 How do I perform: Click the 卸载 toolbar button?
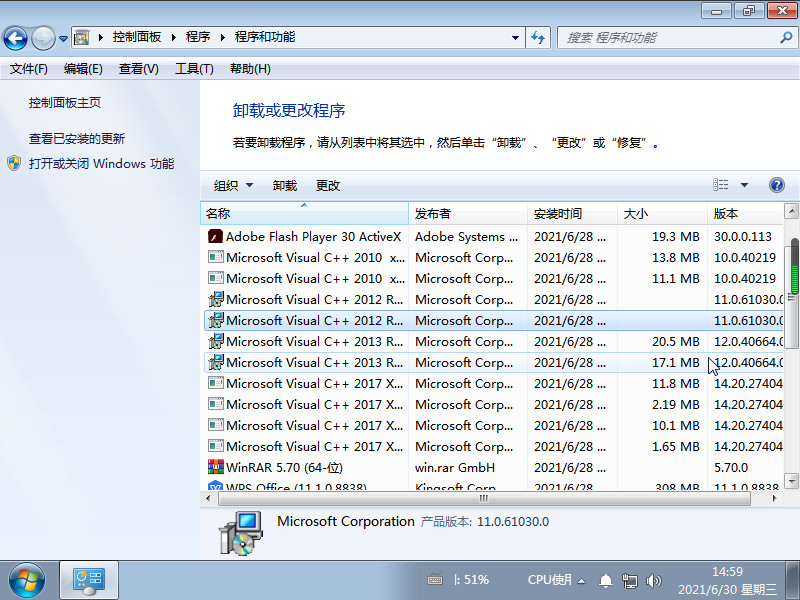285,186
